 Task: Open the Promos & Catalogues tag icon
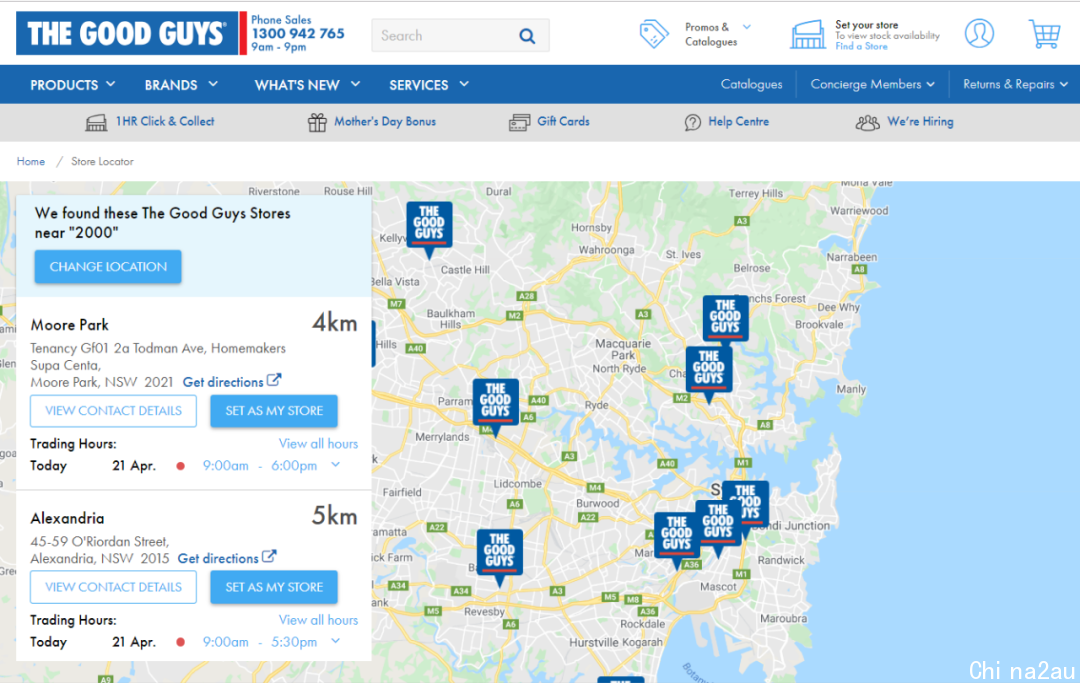coord(654,34)
